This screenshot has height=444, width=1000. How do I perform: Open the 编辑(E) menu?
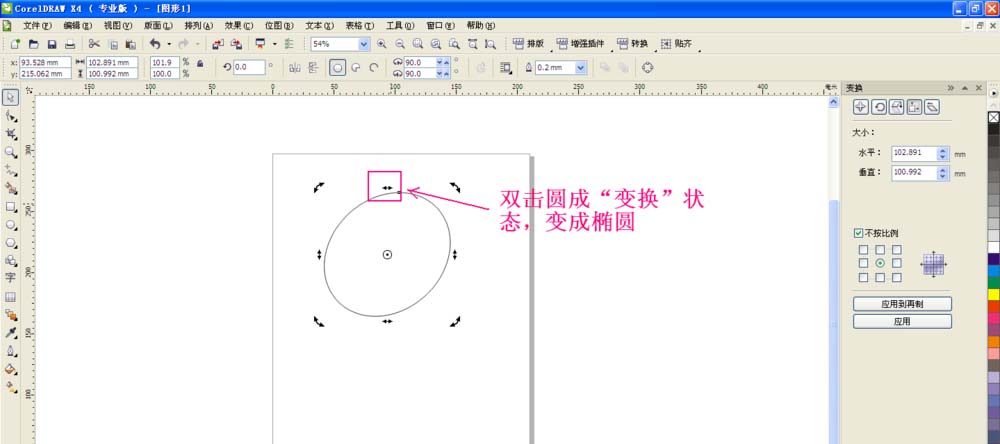tap(78, 26)
